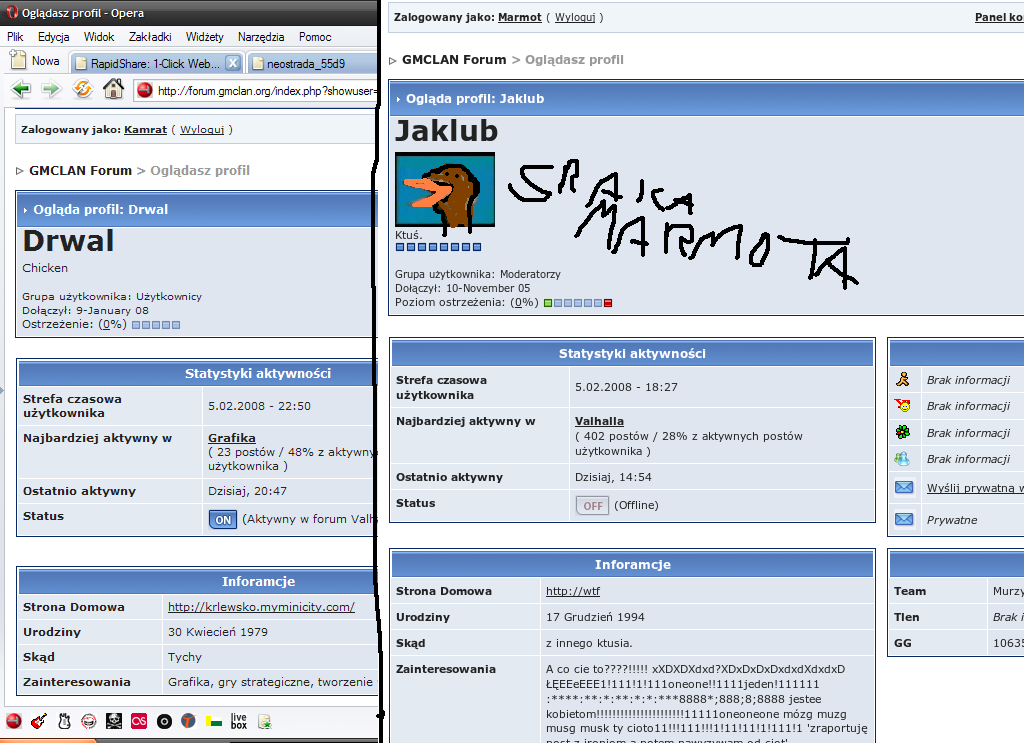Click the OFF status indicator for Jaklub
Screen dimensions: 1024x743
coord(592,505)
